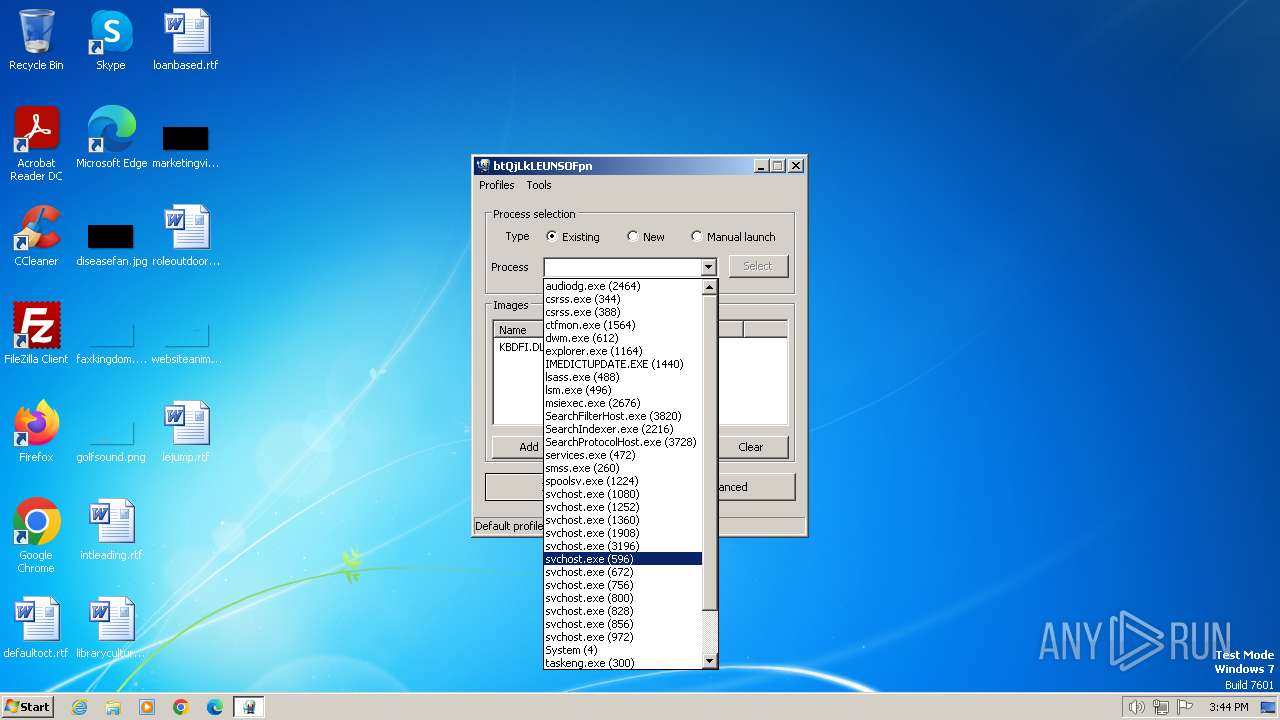The image size is (1280, 720).
Task: Open the Recycle Bin desktop icon
Action: [36, 40]
